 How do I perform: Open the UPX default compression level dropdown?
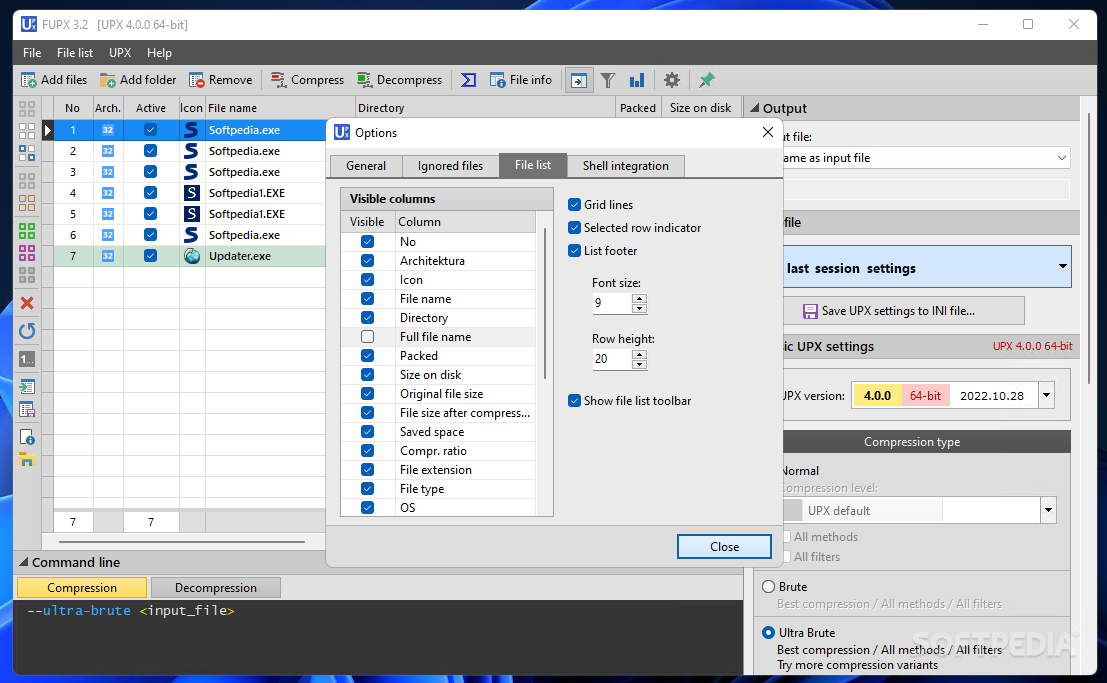pyautogui.click(x=1048, y=510)
